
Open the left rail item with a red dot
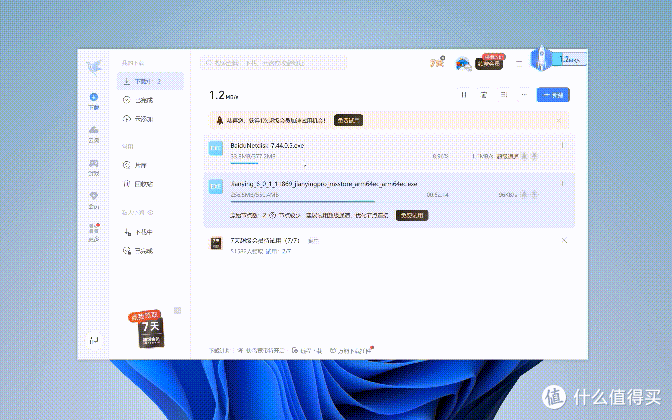94,232
